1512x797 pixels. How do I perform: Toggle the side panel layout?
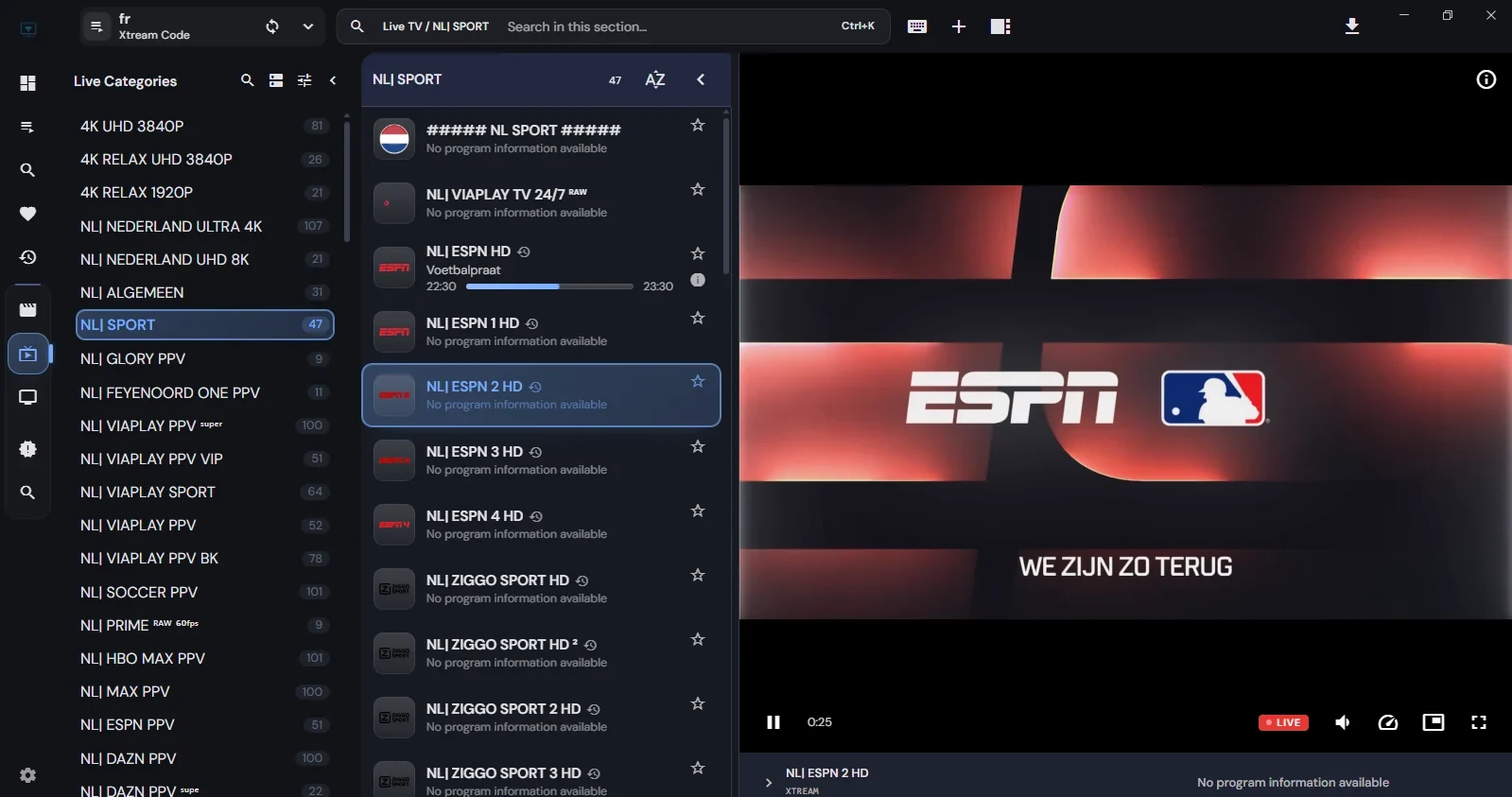pyautogui.click(x=1000, y=26)
